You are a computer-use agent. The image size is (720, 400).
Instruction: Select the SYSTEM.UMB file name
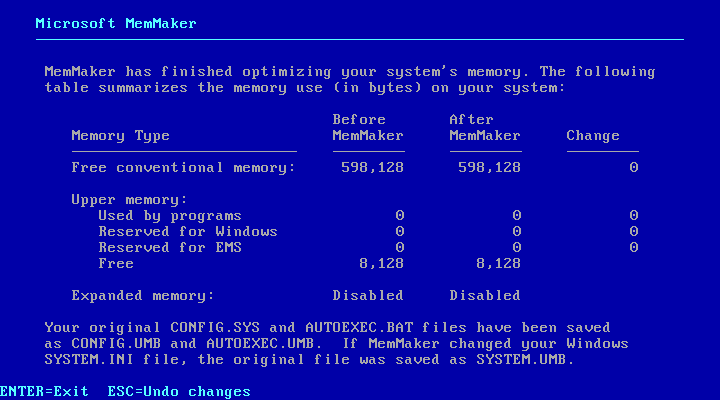point(521,360)
